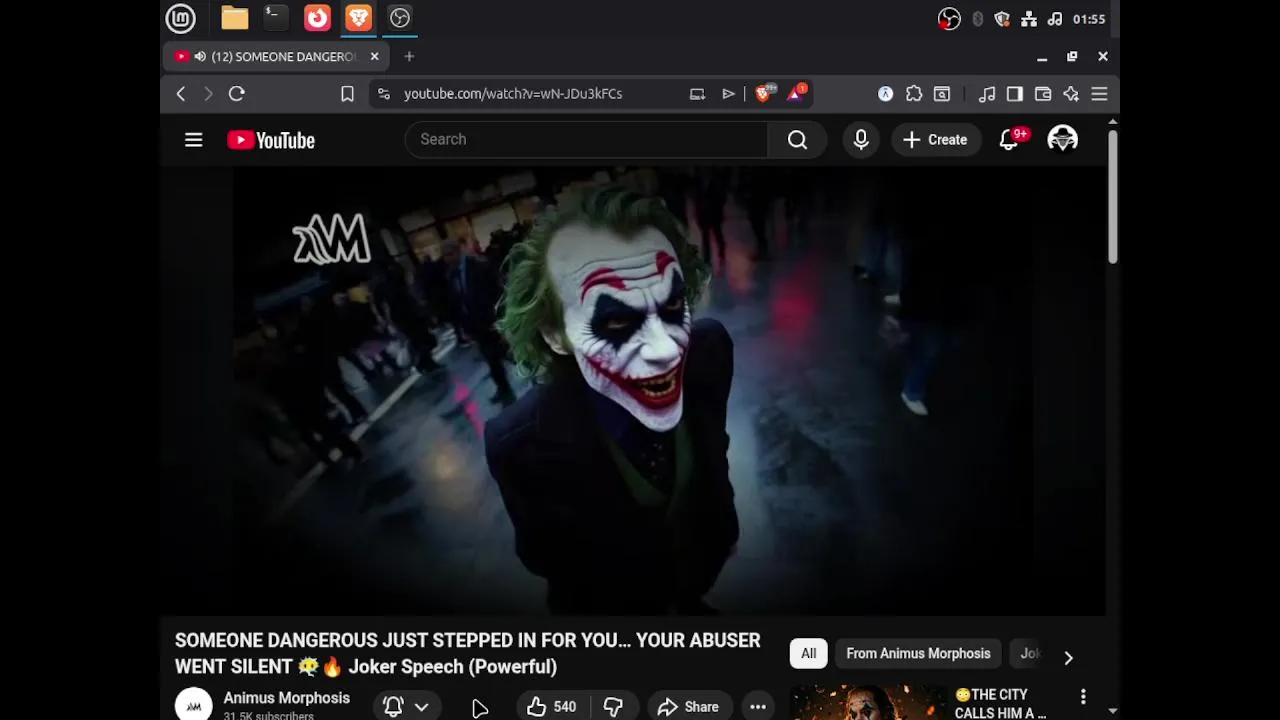Image resolution: width=1280 pixels, height=720 pixels.
Task: Close the YouTube browser tab
Action: pos(374,57)
